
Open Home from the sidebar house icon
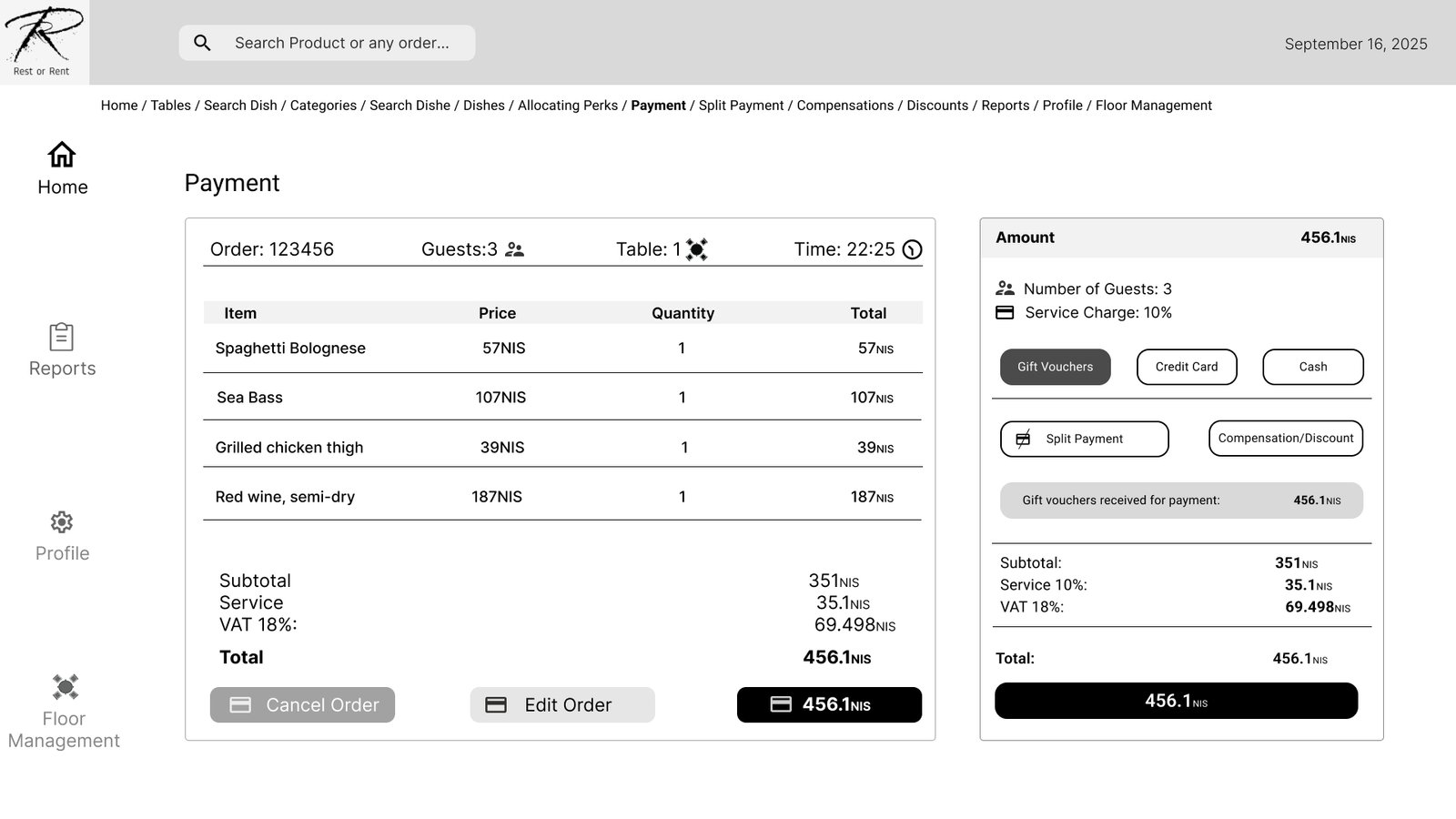click(62, 155)
